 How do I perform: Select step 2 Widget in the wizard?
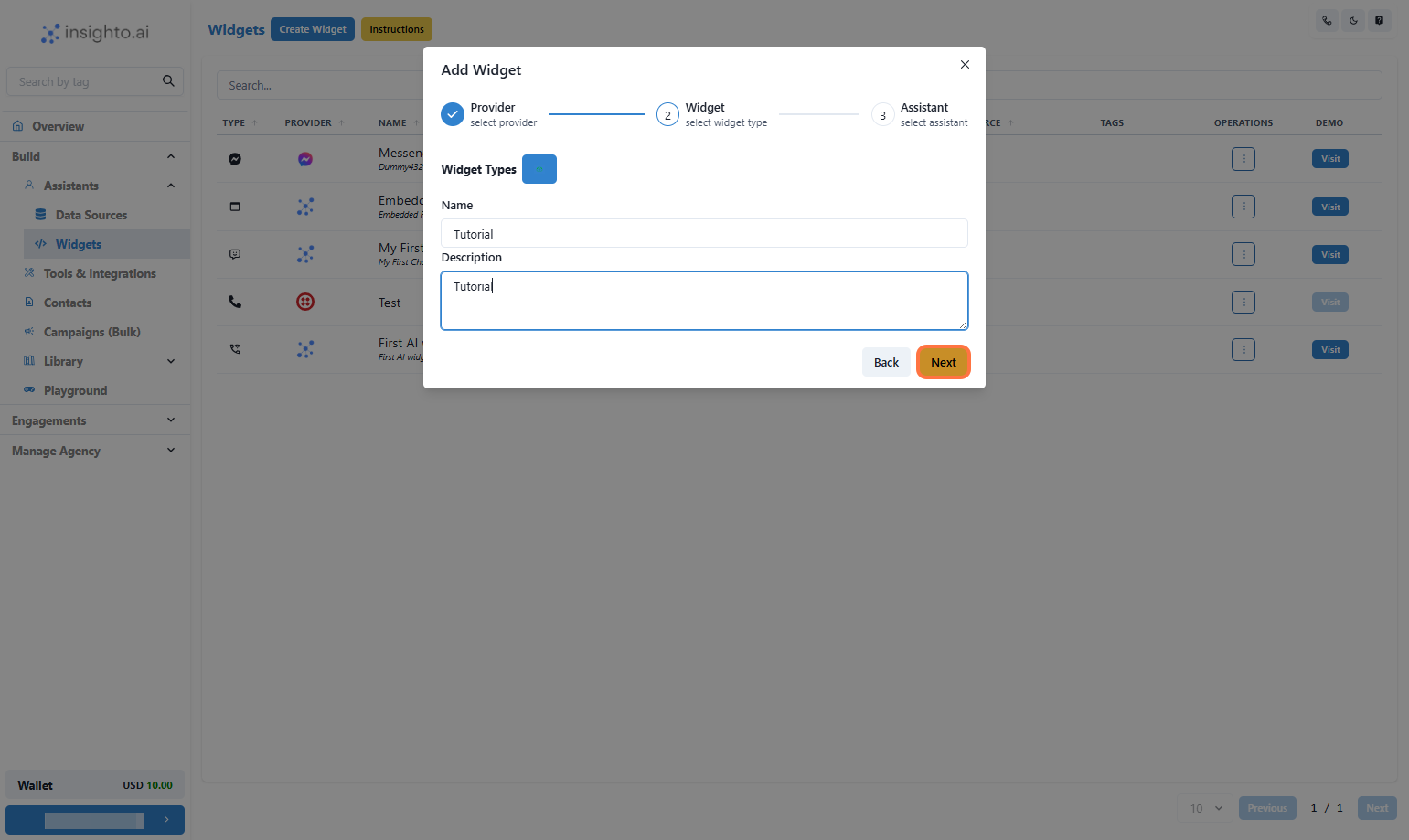(x=667, y=114)
